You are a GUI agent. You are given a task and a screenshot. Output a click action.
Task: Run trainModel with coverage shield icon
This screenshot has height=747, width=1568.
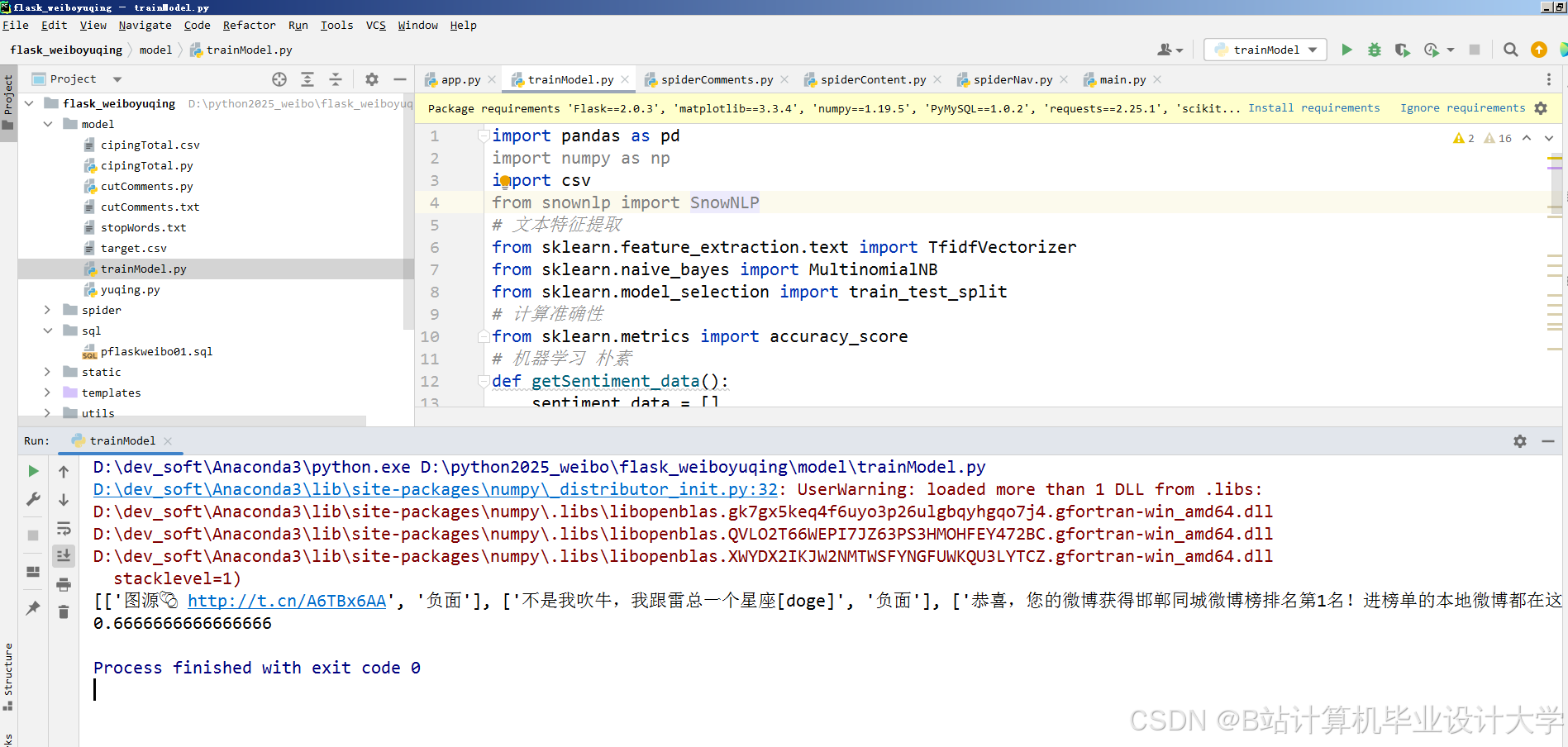click(x=1402, y=50)
